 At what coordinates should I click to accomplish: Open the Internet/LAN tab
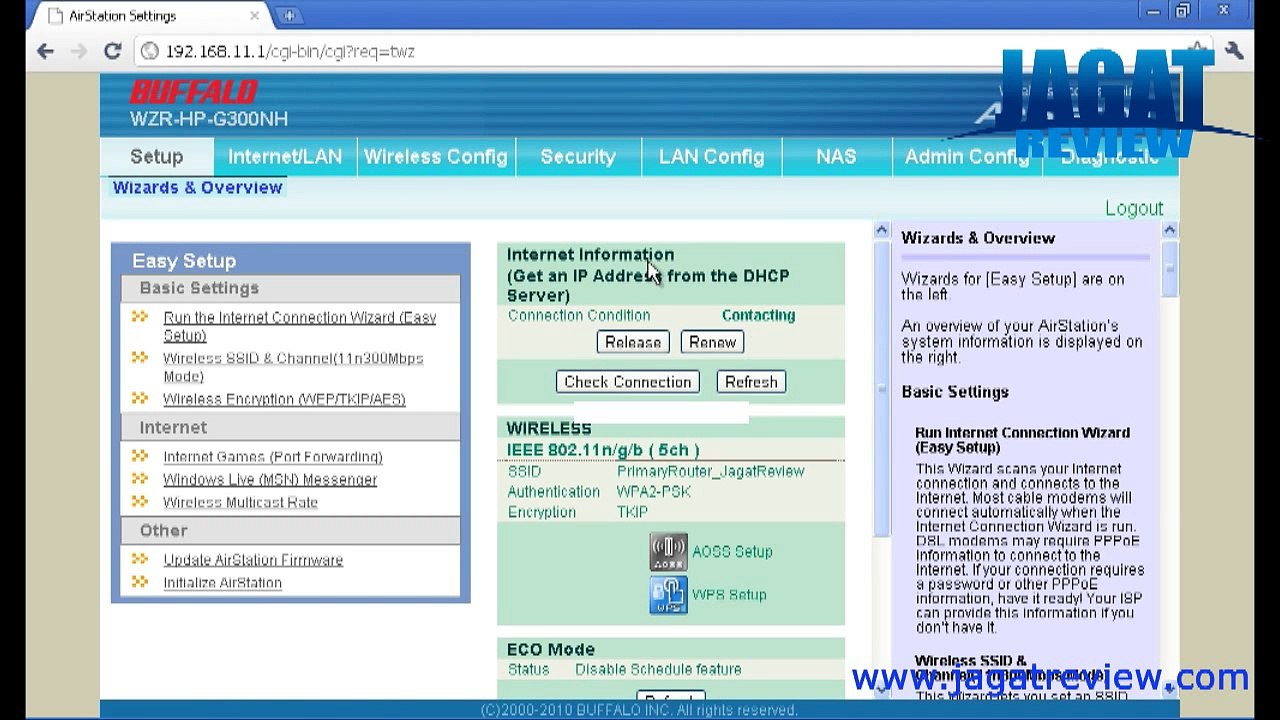[x=285, y=157]
